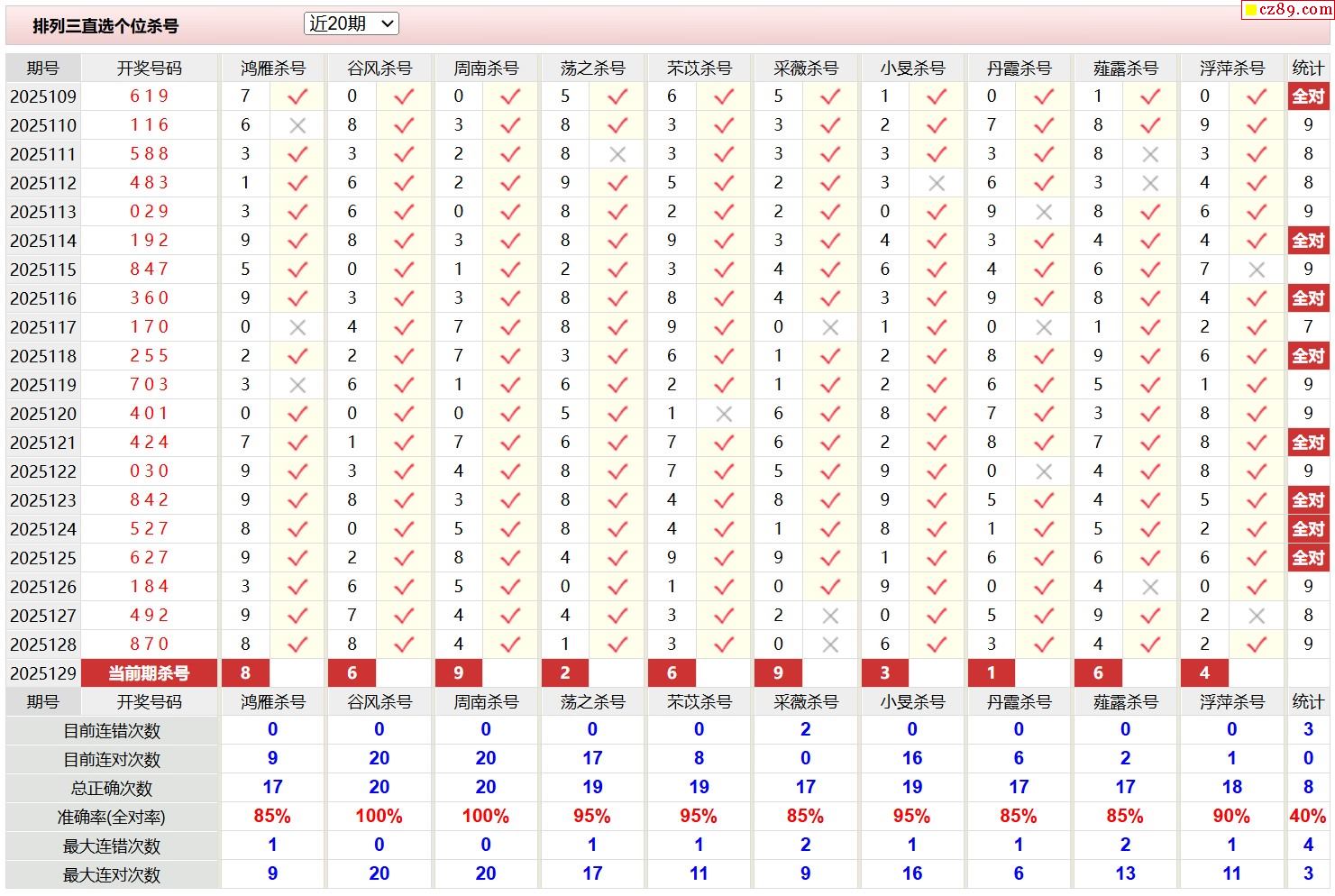Click the 全对 badge in row 2025125
This screenshot has height=896, width=1335.
(1308, 558)
